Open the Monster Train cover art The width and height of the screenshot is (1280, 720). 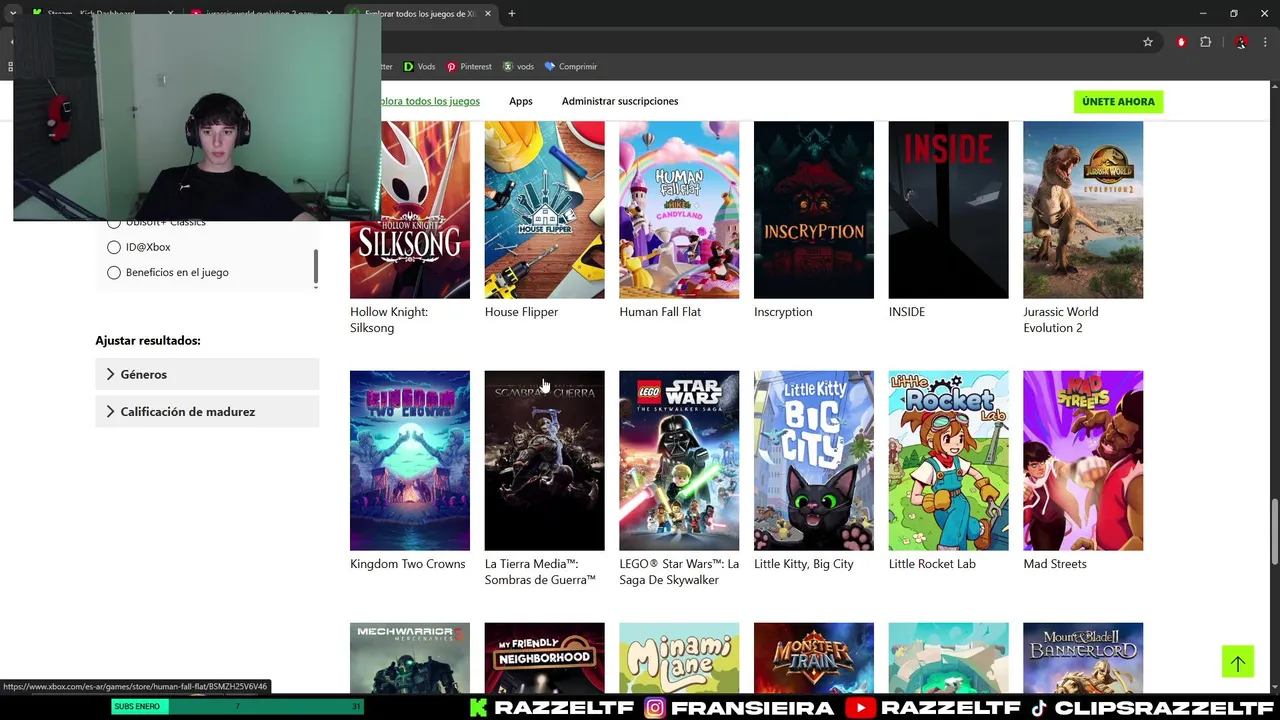(x=814, y=657)
